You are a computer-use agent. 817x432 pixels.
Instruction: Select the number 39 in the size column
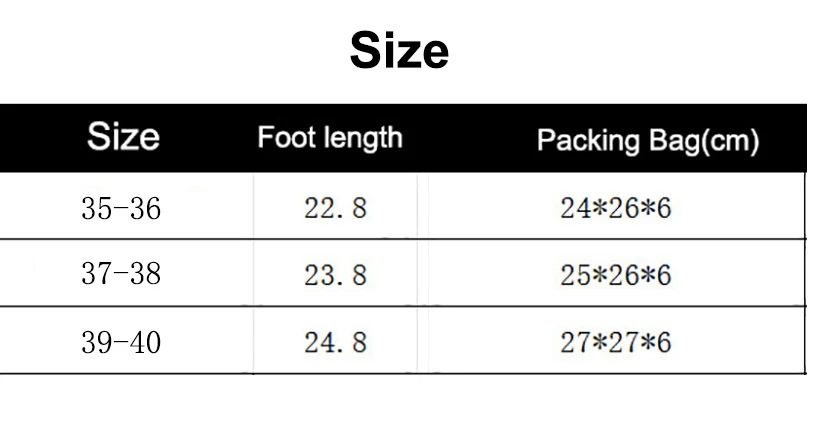tap(97, 342)
